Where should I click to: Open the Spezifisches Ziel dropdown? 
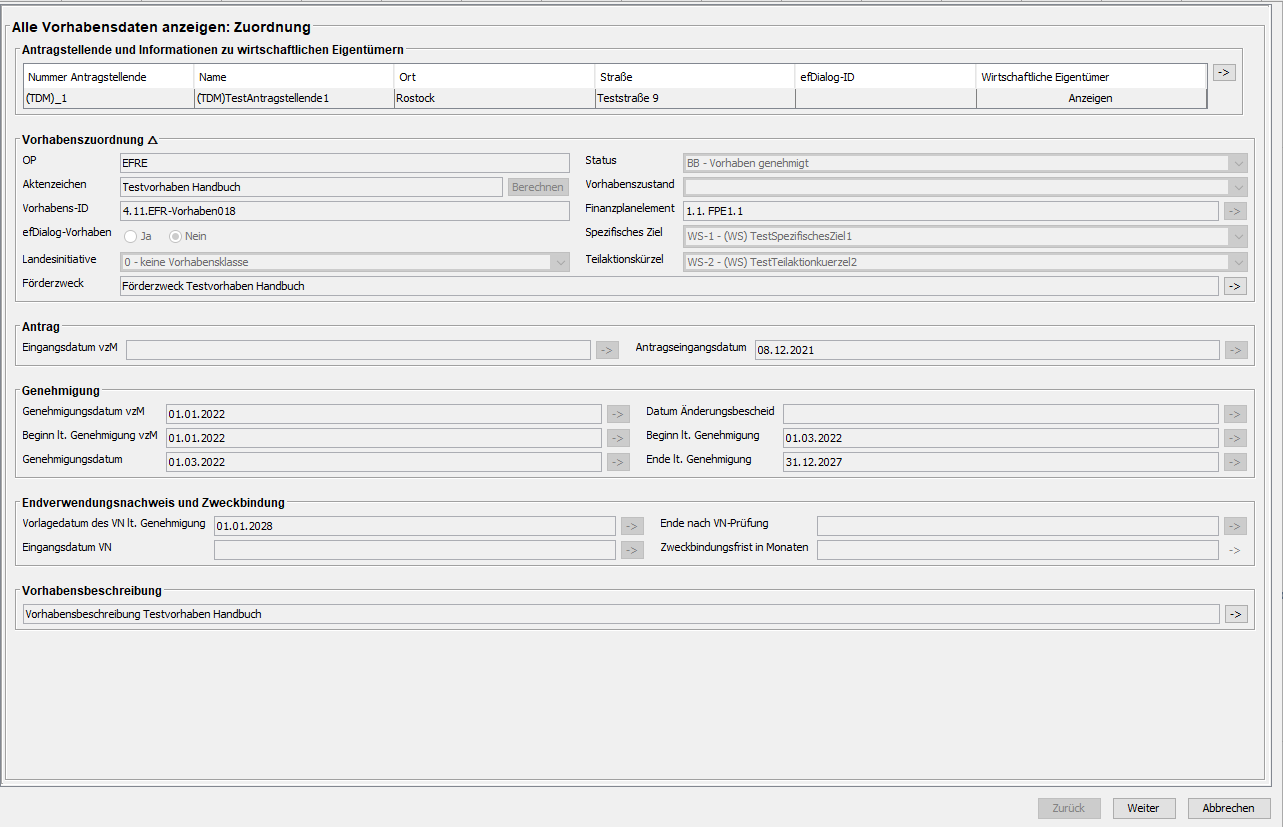(x=1239, y=237)
